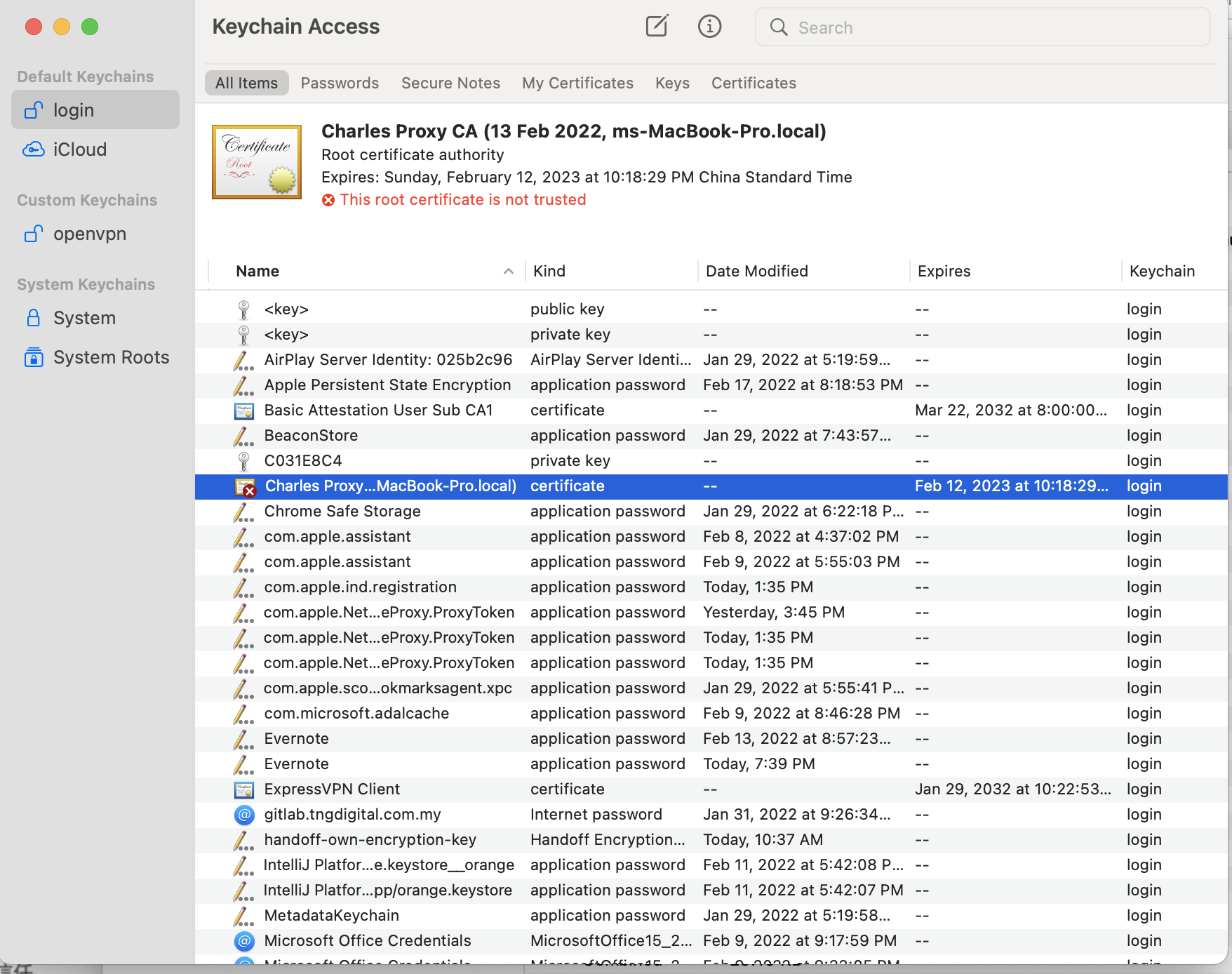
Task: Click the openvpn keychain padlock icon
Action: click(x=34, y=234)
